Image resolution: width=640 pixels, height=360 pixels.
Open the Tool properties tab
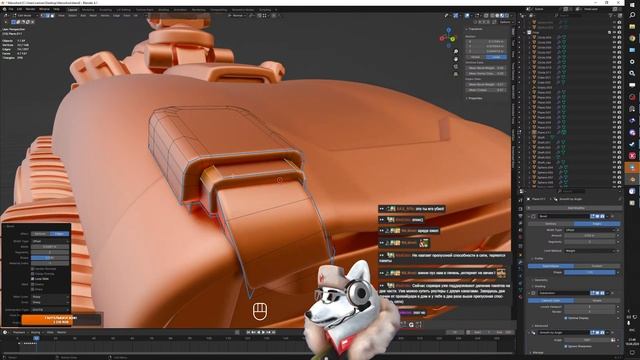(x=520, y=200)
